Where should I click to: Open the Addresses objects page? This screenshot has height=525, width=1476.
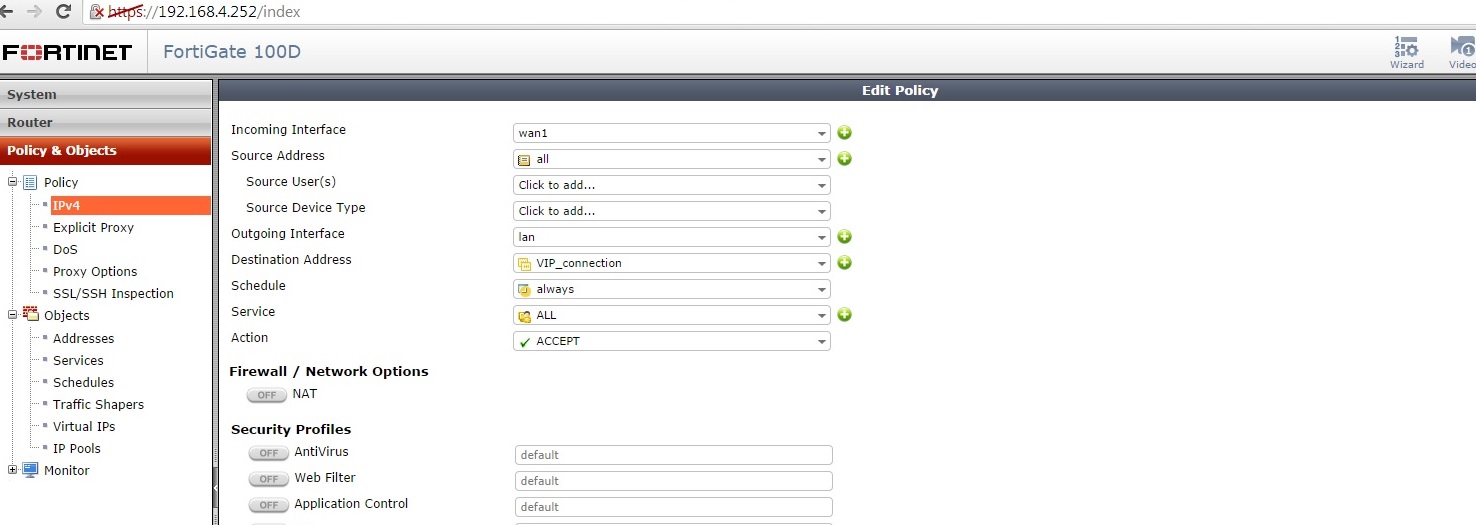83,338
